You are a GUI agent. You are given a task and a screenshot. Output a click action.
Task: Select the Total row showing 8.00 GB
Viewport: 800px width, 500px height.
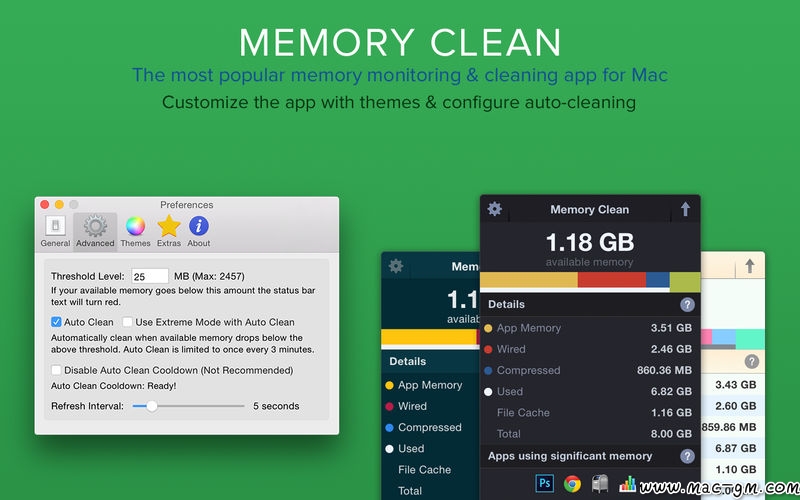click(x=590, y=434)
